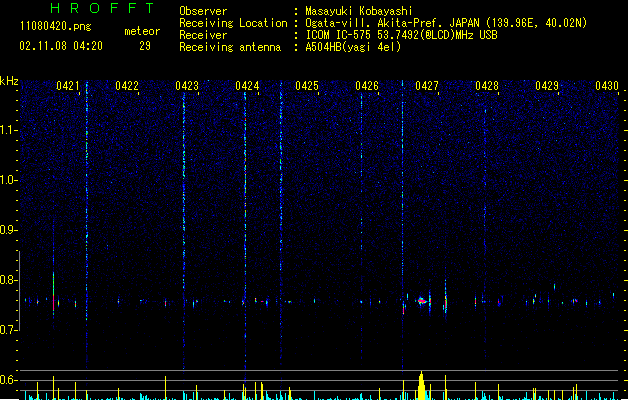Click the 0425 time marker
The height and width of the screenshot is (400, 629).
307,86
